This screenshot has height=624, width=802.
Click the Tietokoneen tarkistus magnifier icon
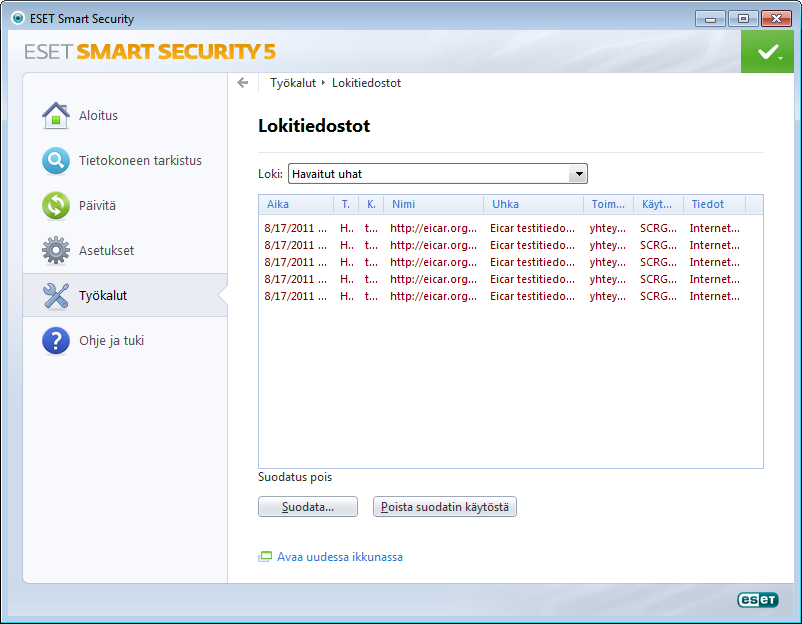[56, 161]
